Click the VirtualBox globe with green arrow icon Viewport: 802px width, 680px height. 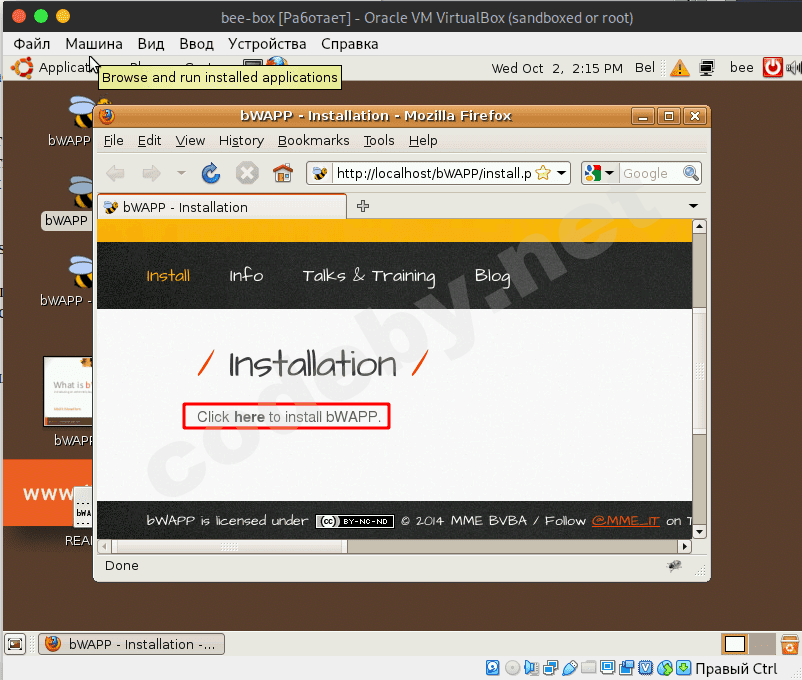point(665,668)
